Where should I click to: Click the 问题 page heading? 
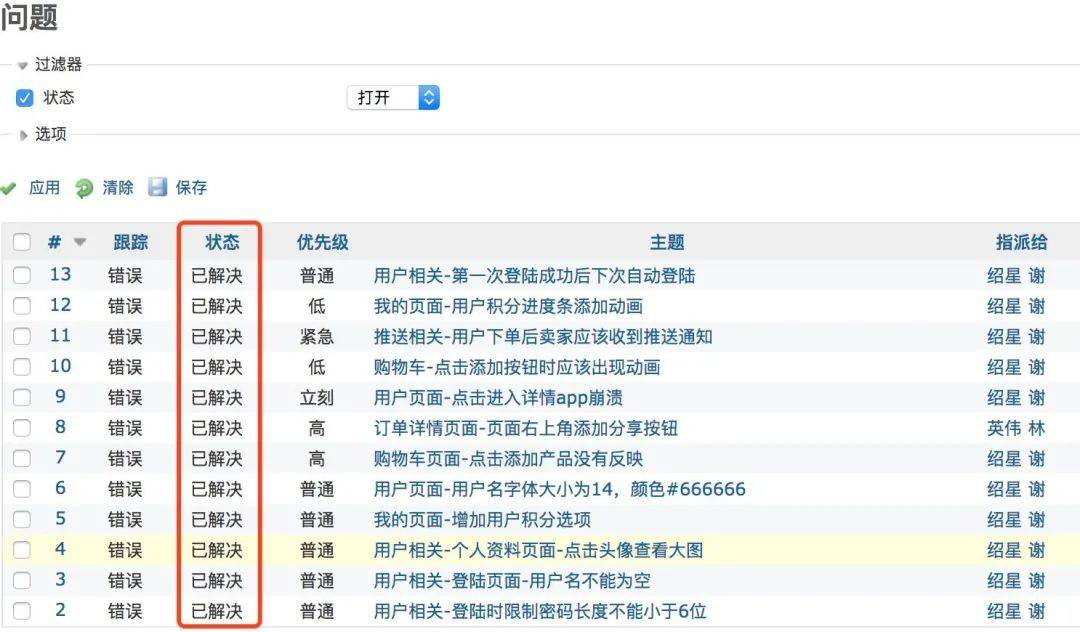[29, 17]
